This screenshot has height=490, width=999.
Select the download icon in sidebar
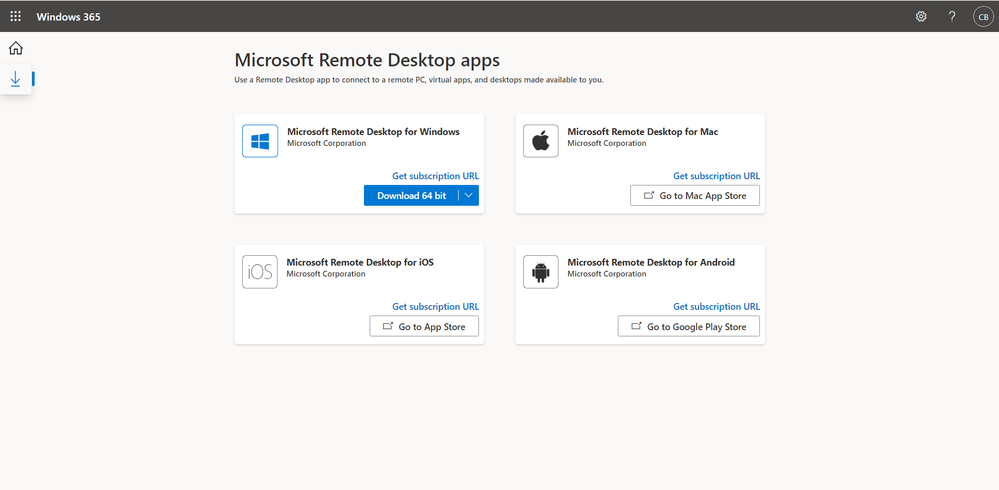[x=15, y=79]
